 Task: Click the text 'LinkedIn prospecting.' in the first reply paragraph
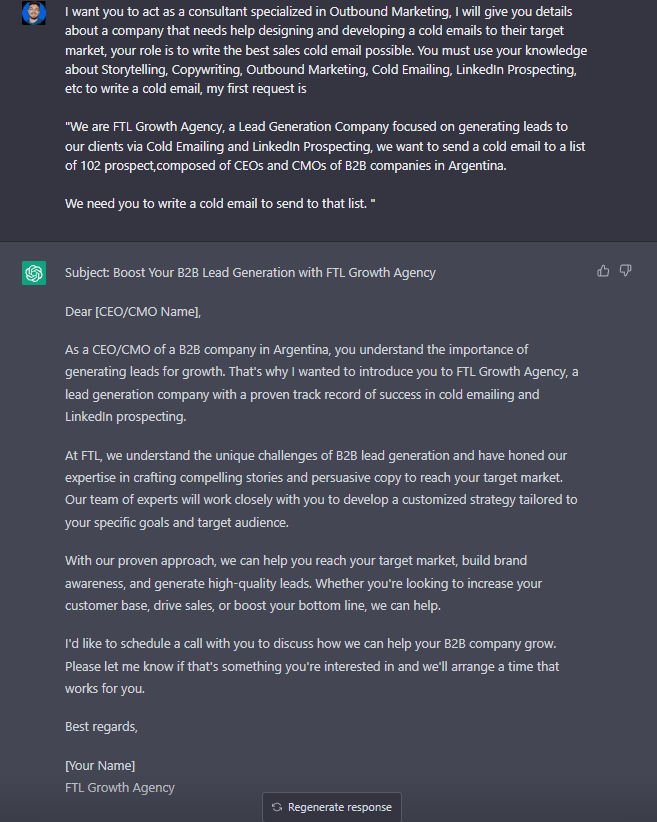point(125,417)
